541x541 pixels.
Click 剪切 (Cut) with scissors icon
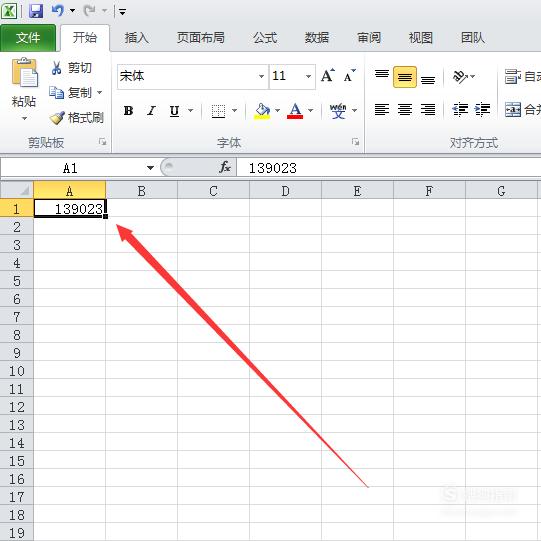click(71, 68)
